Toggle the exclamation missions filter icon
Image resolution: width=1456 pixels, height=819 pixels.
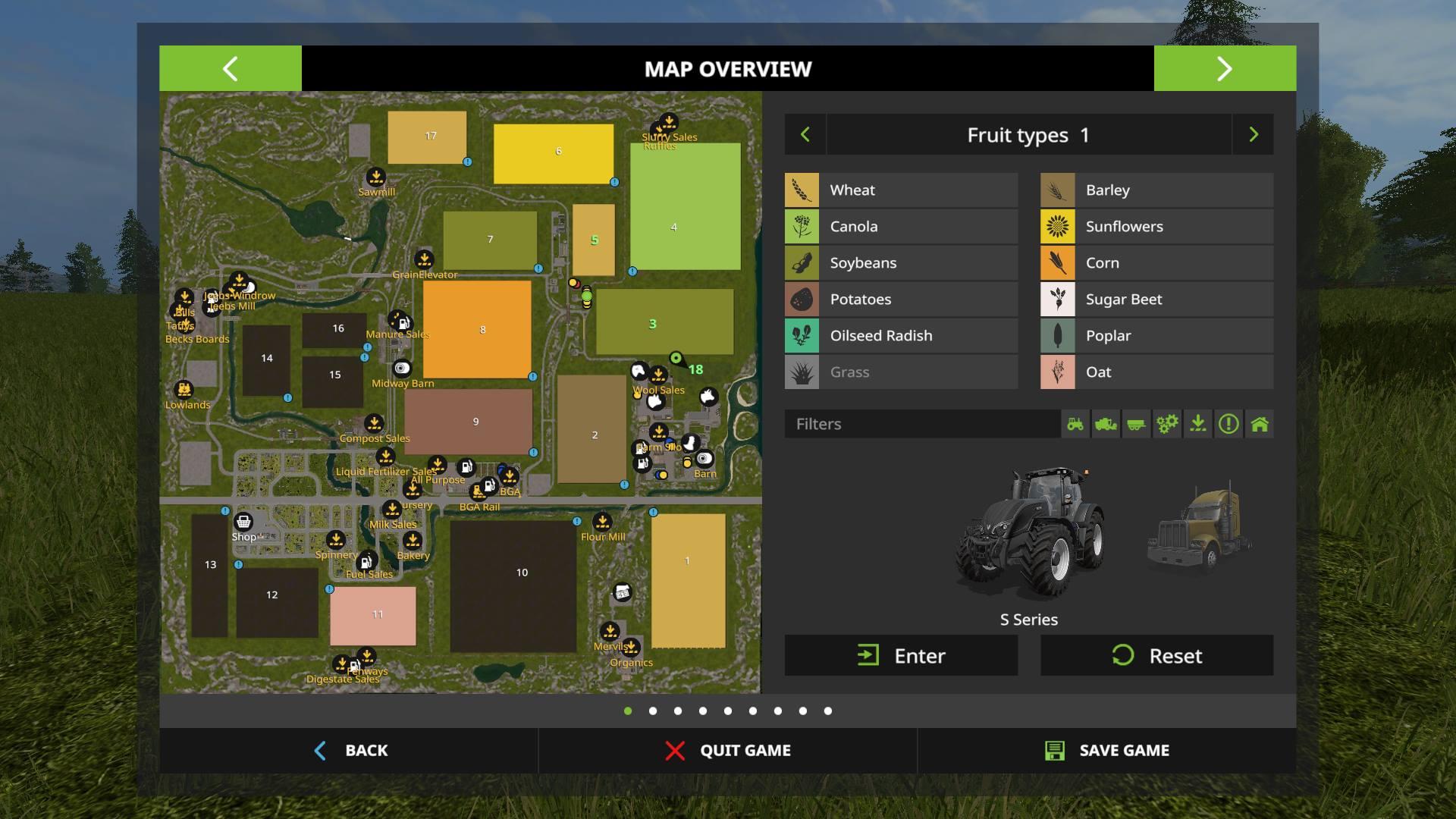click(x=1228, y=424)
